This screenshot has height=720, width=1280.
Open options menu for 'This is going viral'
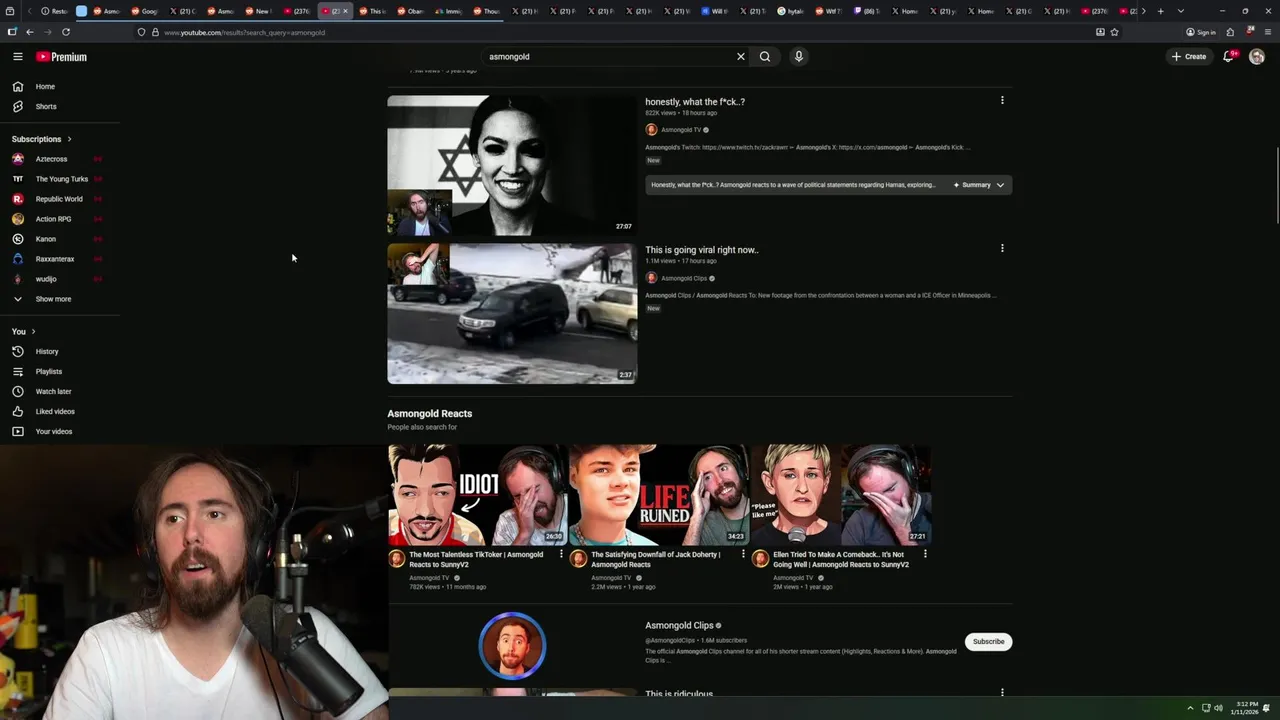click(1002, 248)
